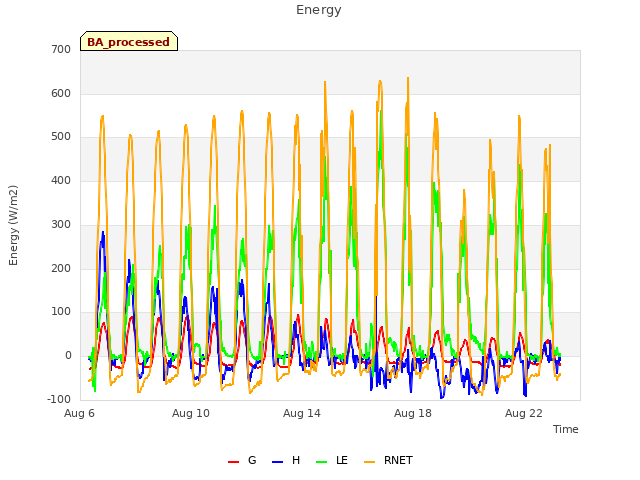Click the Aug 6 x-axis tick label
Viewport: 640px width, 480px height.
(x=79, y=413)
